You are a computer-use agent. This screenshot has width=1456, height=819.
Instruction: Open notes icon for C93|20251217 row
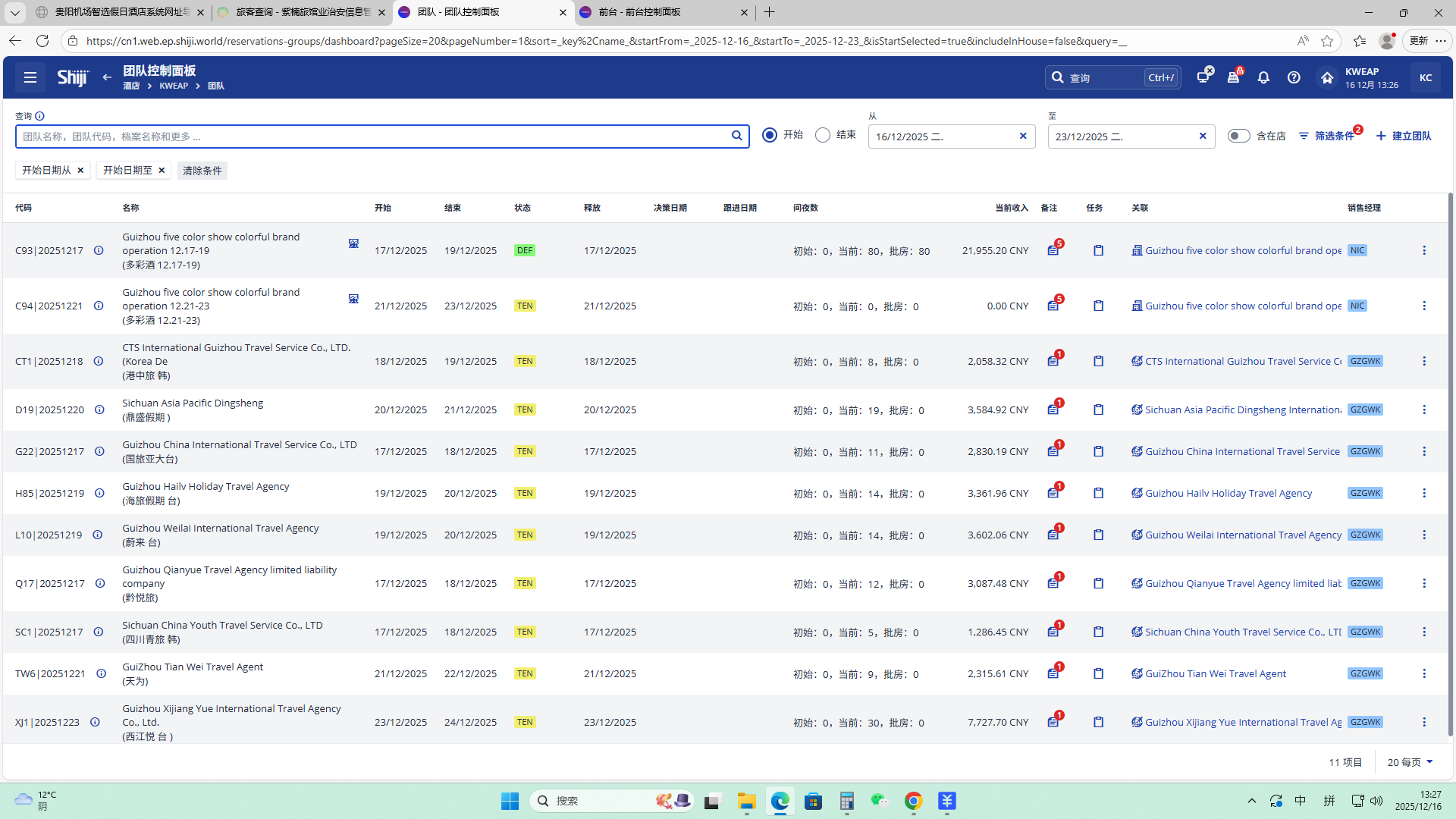(1053, 250)
